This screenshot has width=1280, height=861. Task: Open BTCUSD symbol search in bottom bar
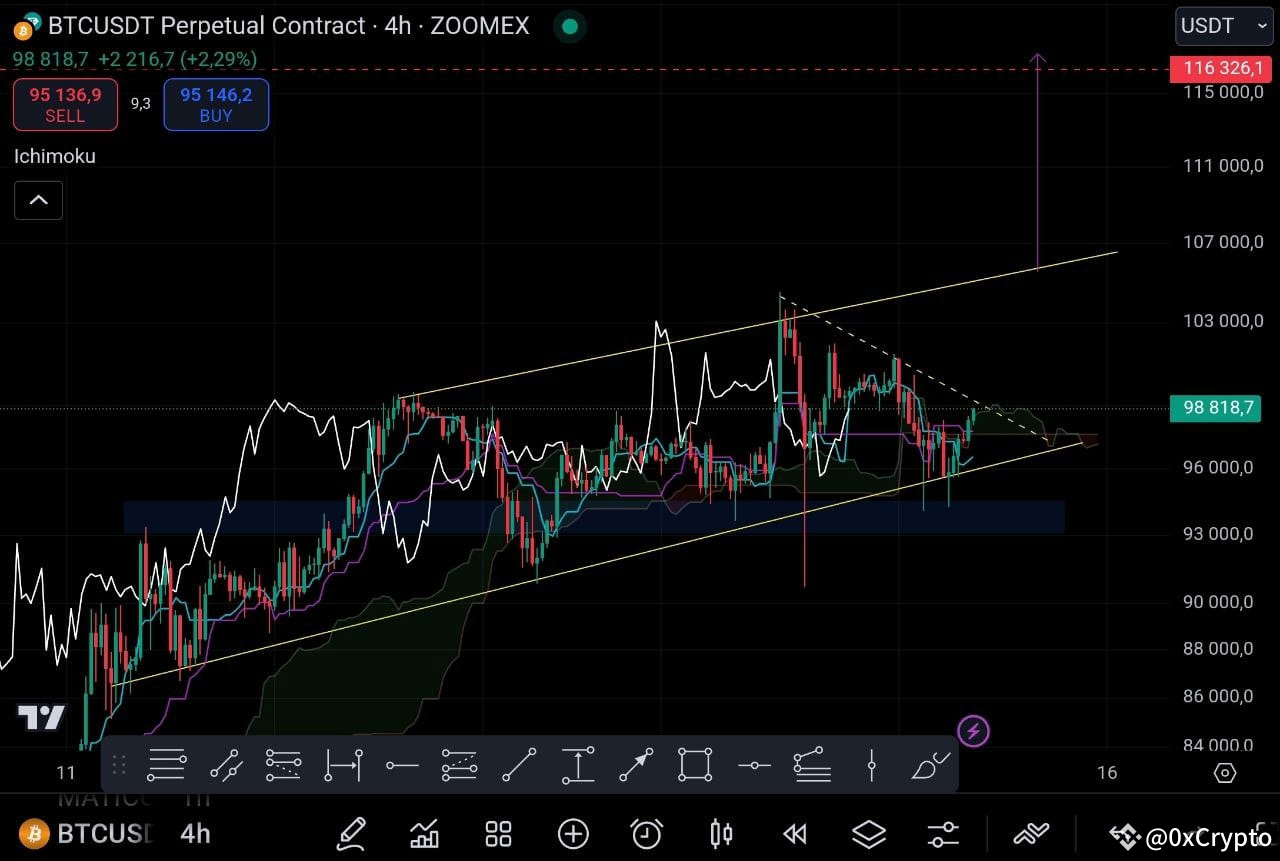pyautogui.click(x=86, y=833)
